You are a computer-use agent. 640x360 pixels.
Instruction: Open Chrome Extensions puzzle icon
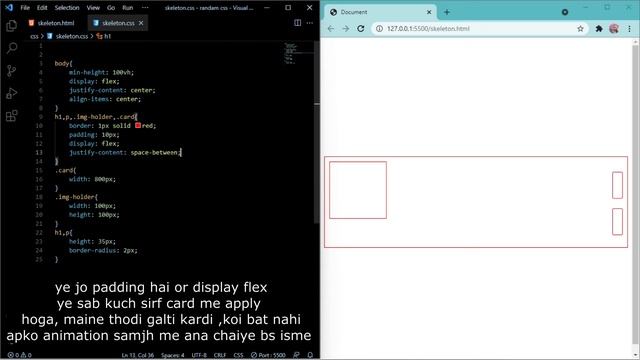pos(599,29)
